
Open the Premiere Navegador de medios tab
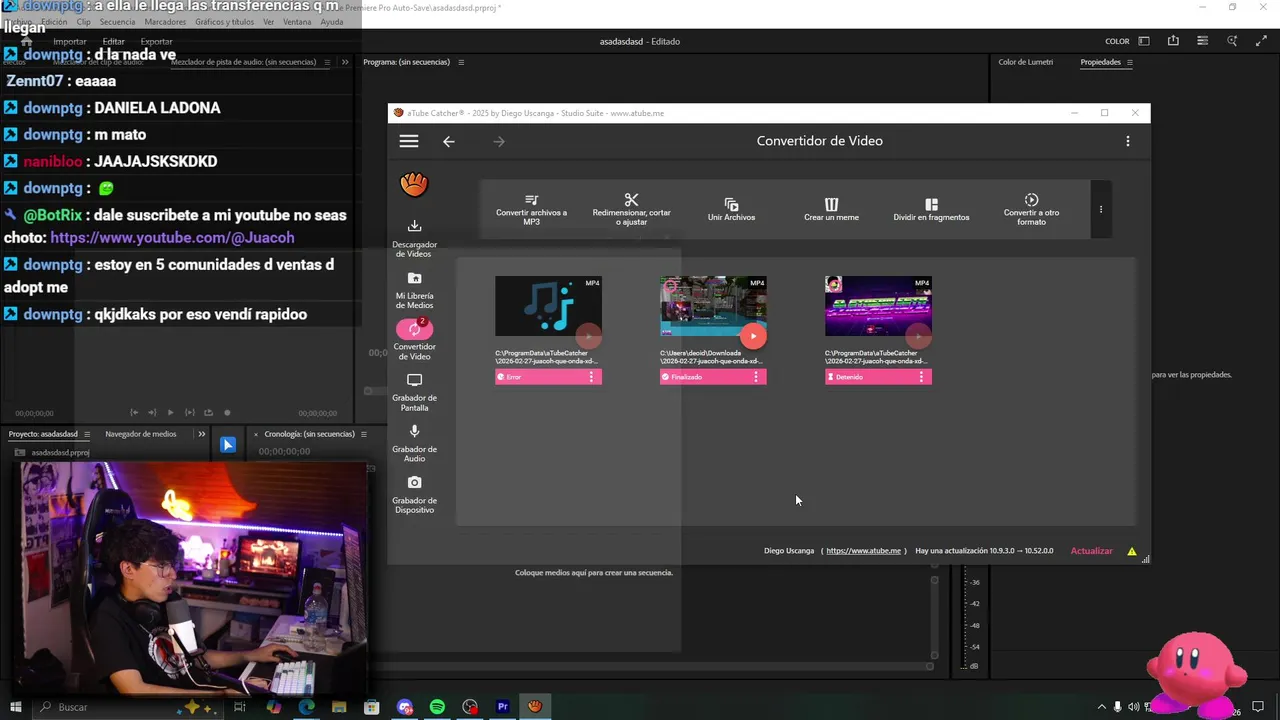click(140, 434)
